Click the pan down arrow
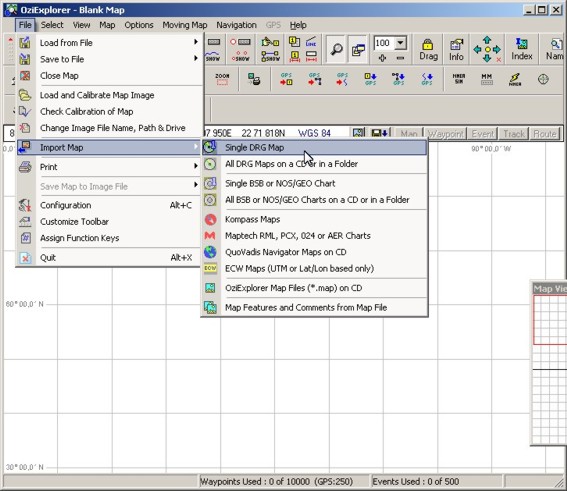This screenshot has width=567, height=491. 487,59
